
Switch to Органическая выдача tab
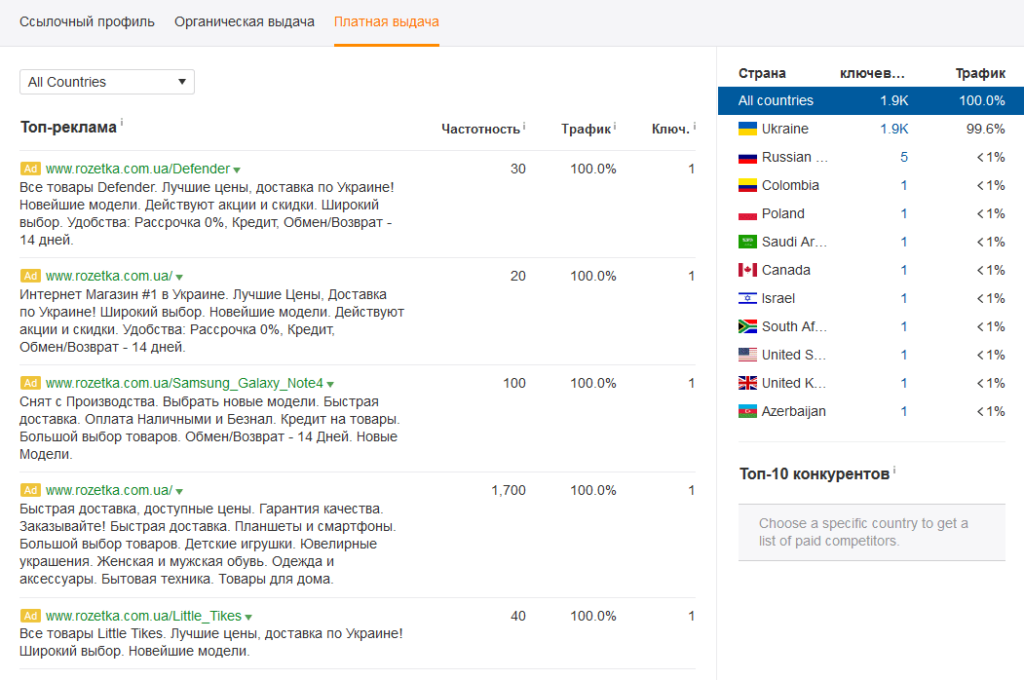click(x=244, y=21)
